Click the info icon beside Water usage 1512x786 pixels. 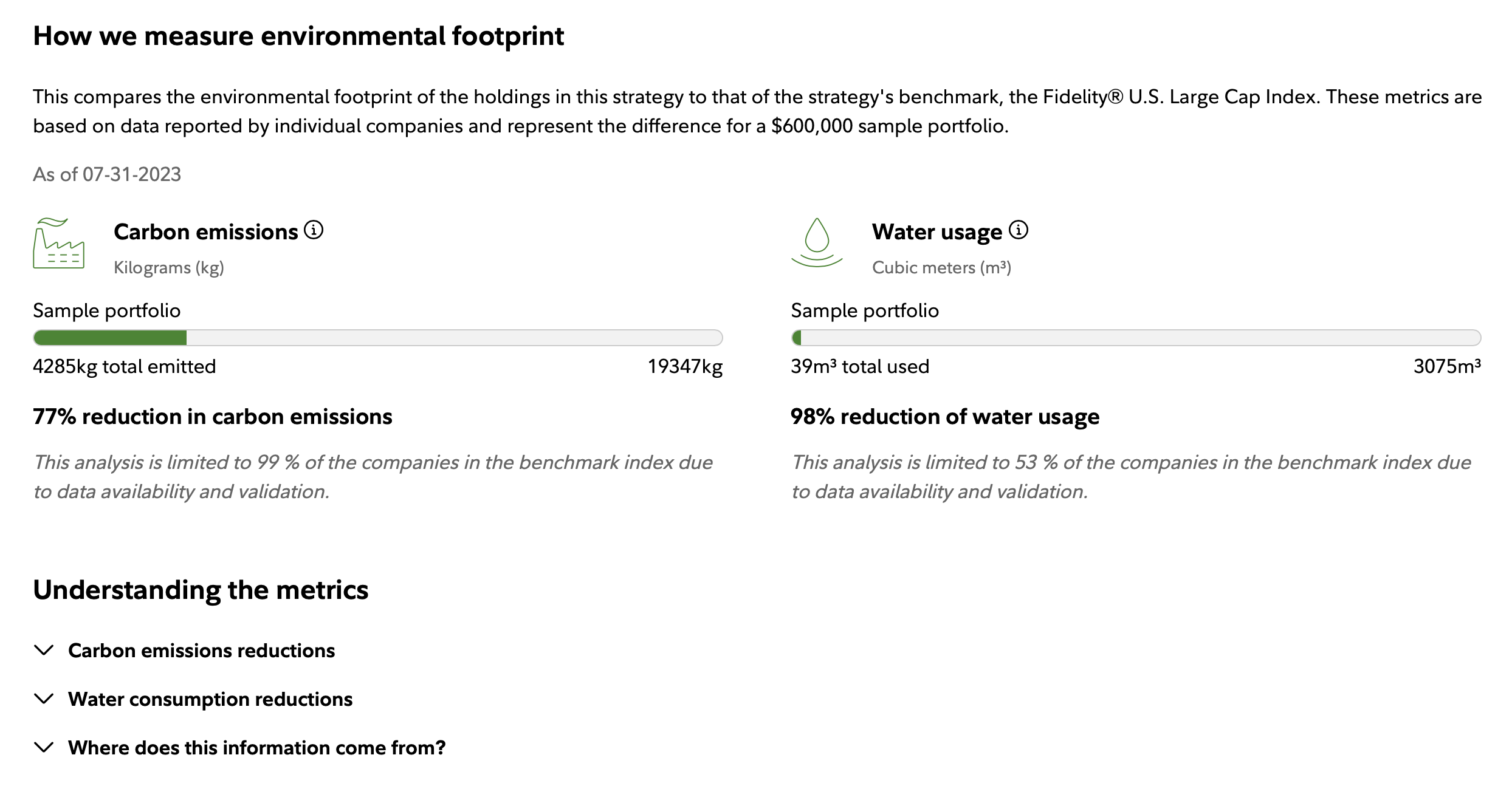(1019, 230)
